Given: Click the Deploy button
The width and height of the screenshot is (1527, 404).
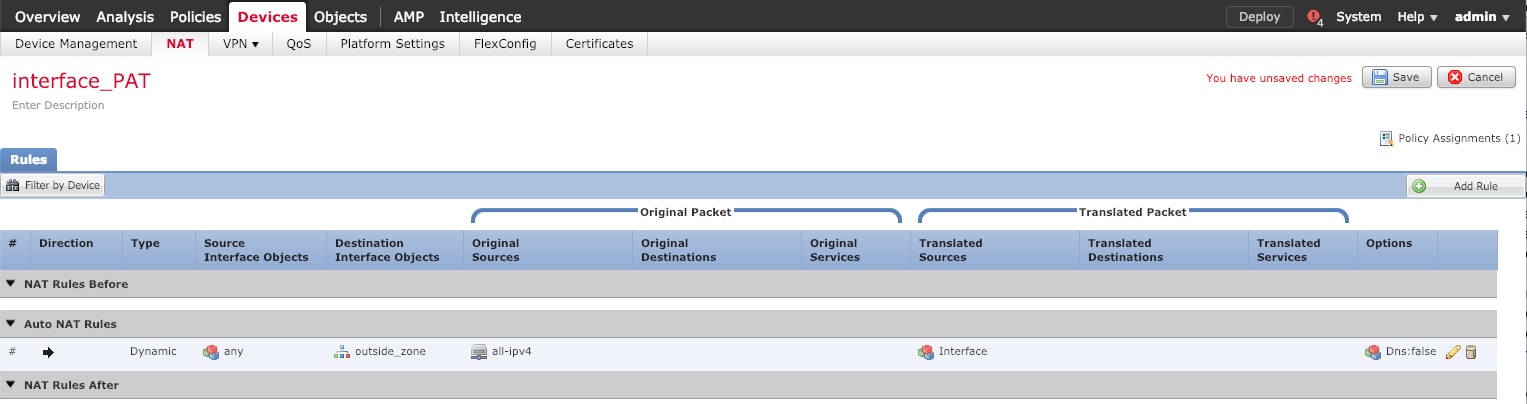Looking at the screenshot, I should (x=1259, y=17).
